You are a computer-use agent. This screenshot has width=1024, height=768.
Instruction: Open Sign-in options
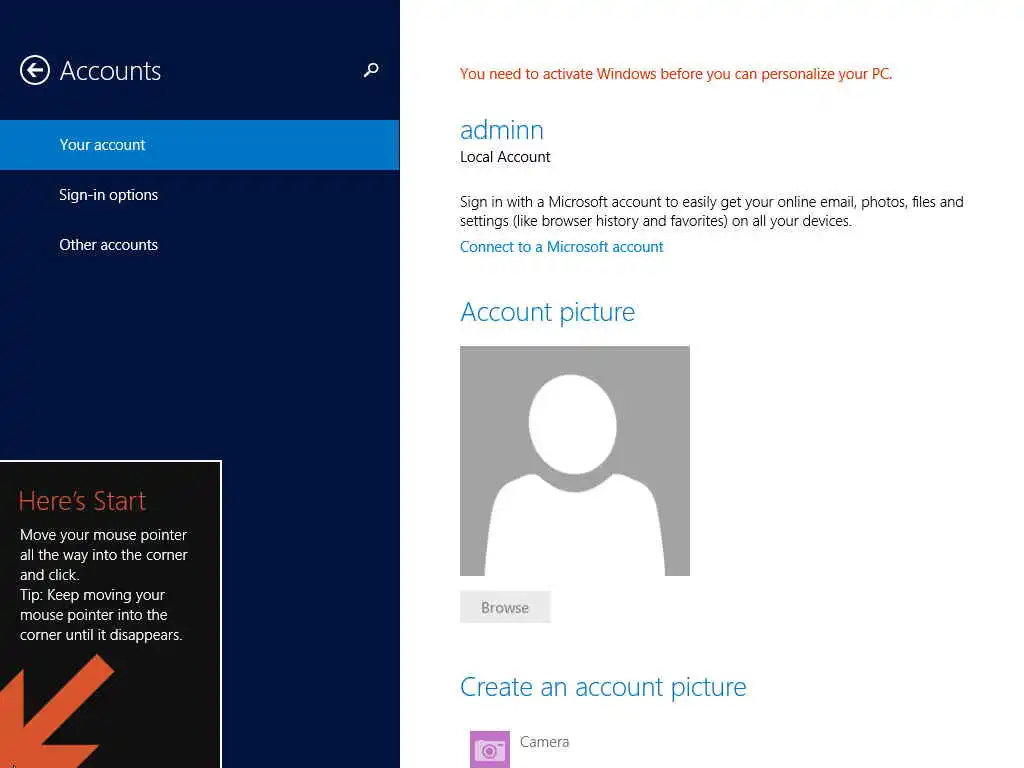(x=199, y=195)
